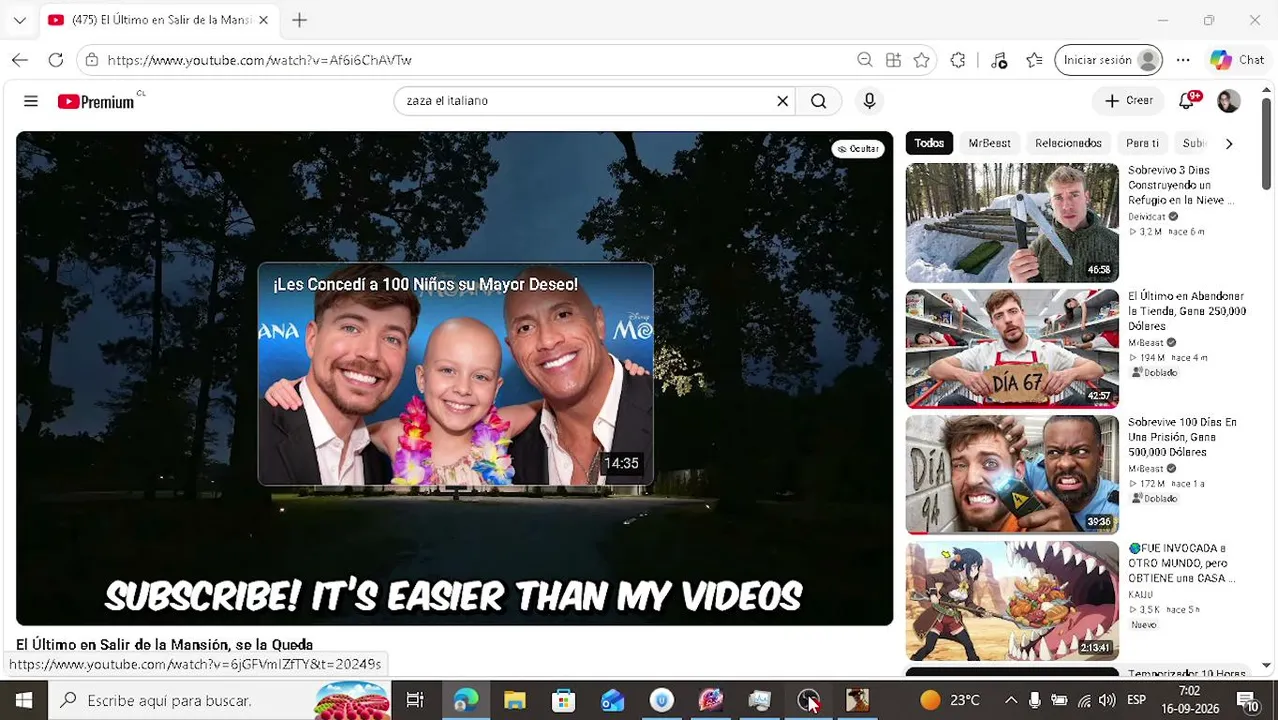Open the YouTube account avatar menu
The width and height of the screenshot is (1278, 720).
(1229, 101)
